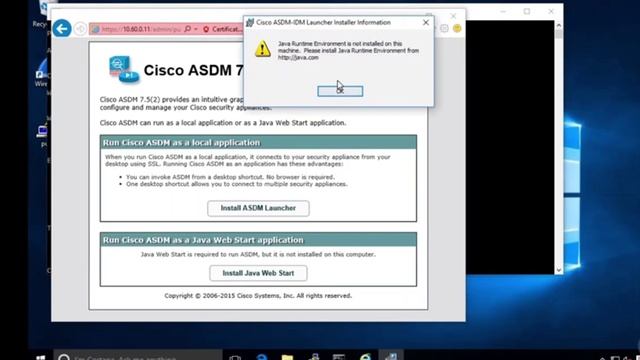This screenshot has width=640, height=360.
Task: Expand the address bar dropdown arrow
Action: point(196,29)
